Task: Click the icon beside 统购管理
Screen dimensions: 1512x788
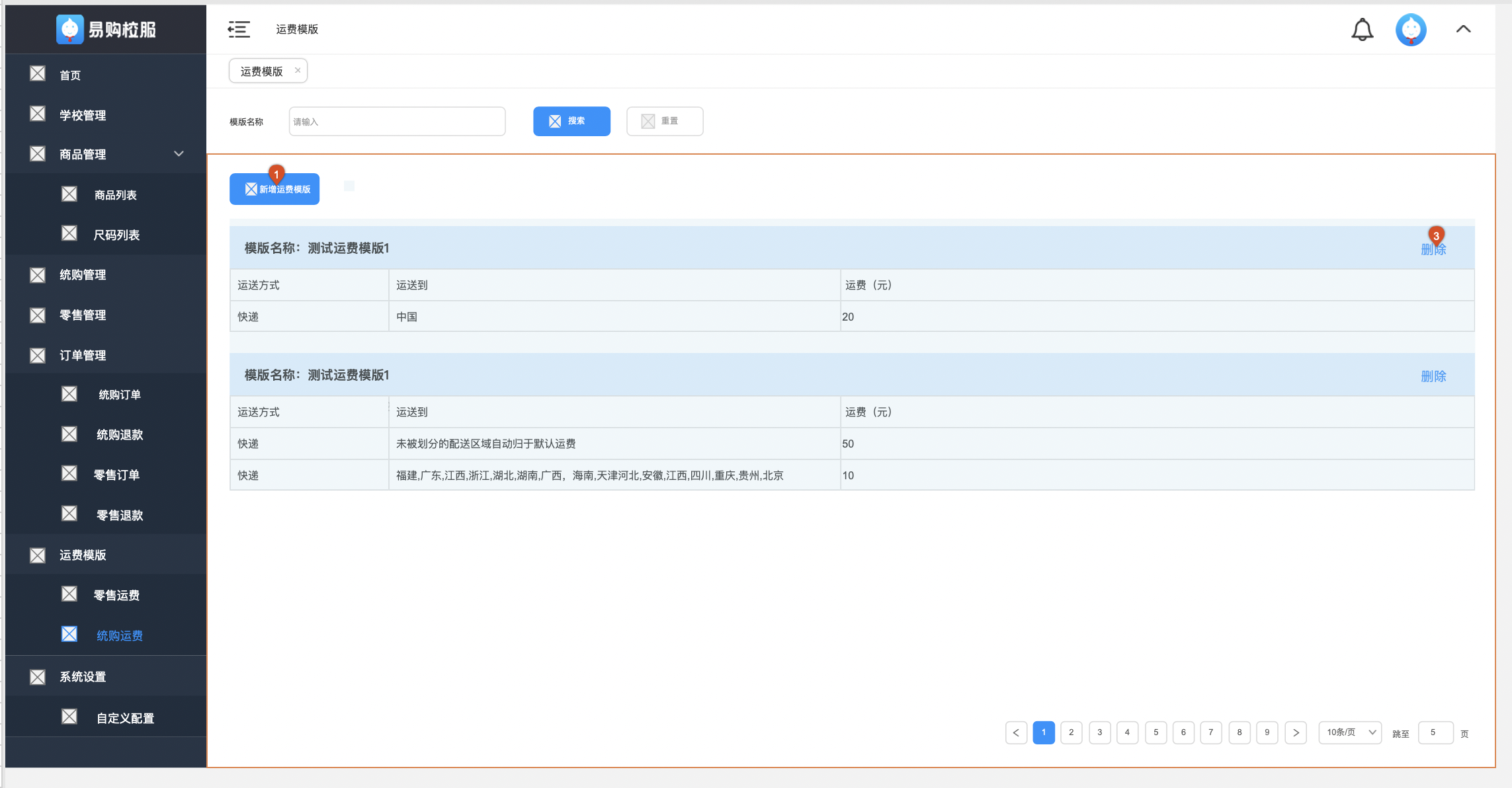Action: point(38,275)
